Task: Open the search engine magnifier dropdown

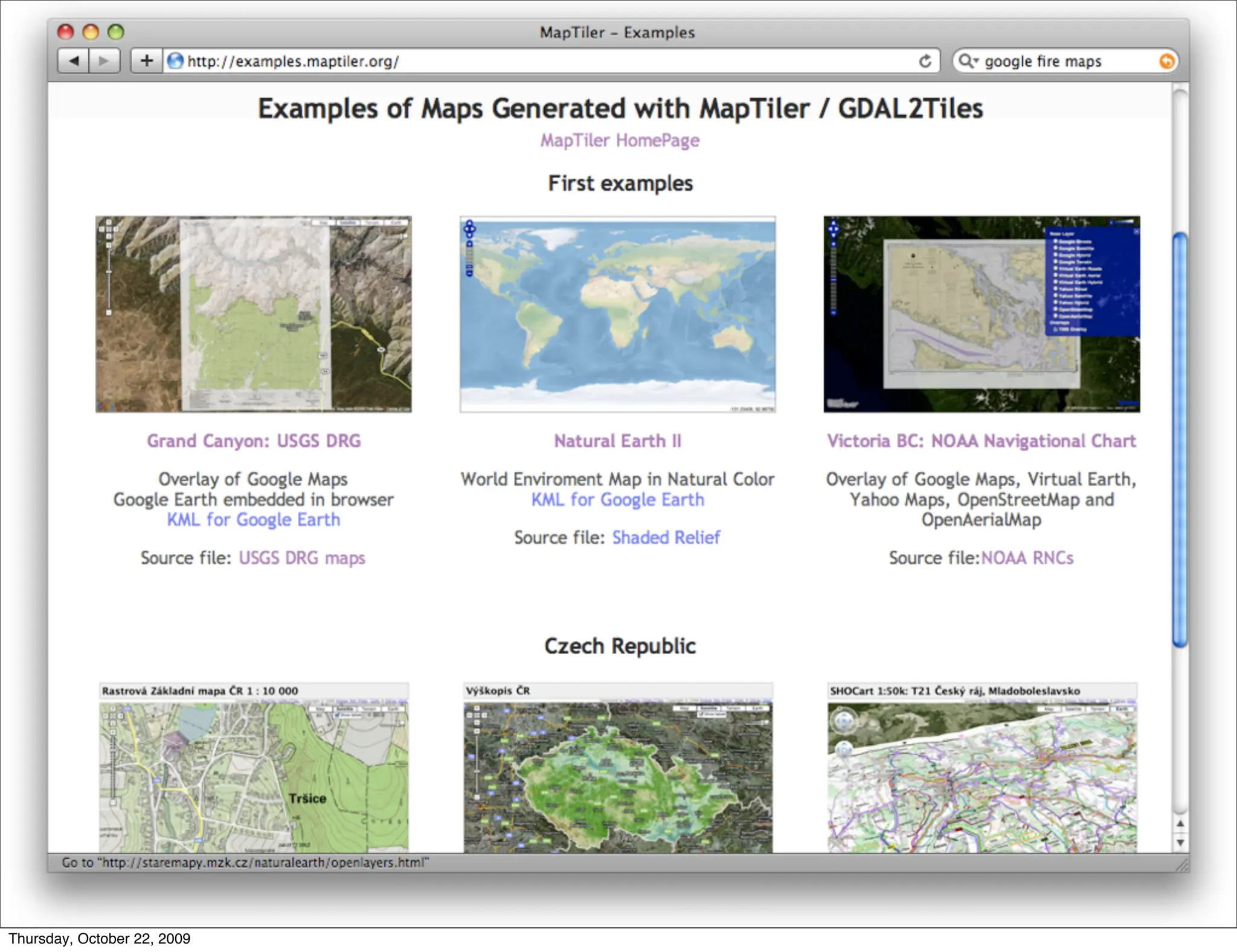Action: pos(968,61)
